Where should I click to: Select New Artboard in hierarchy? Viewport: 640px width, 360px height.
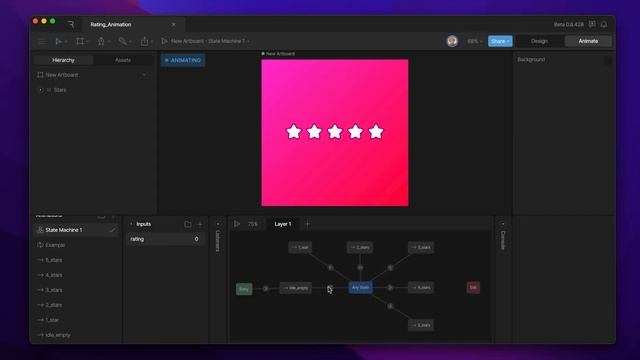[x=62, y=75]
